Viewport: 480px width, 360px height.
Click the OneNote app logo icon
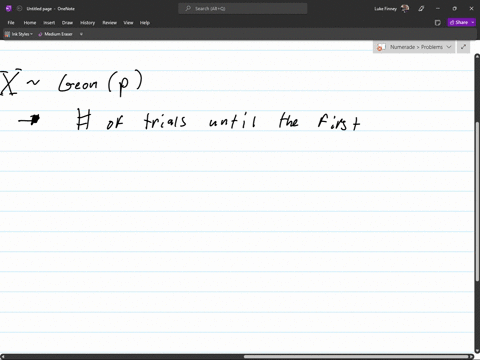coord(9,9)
